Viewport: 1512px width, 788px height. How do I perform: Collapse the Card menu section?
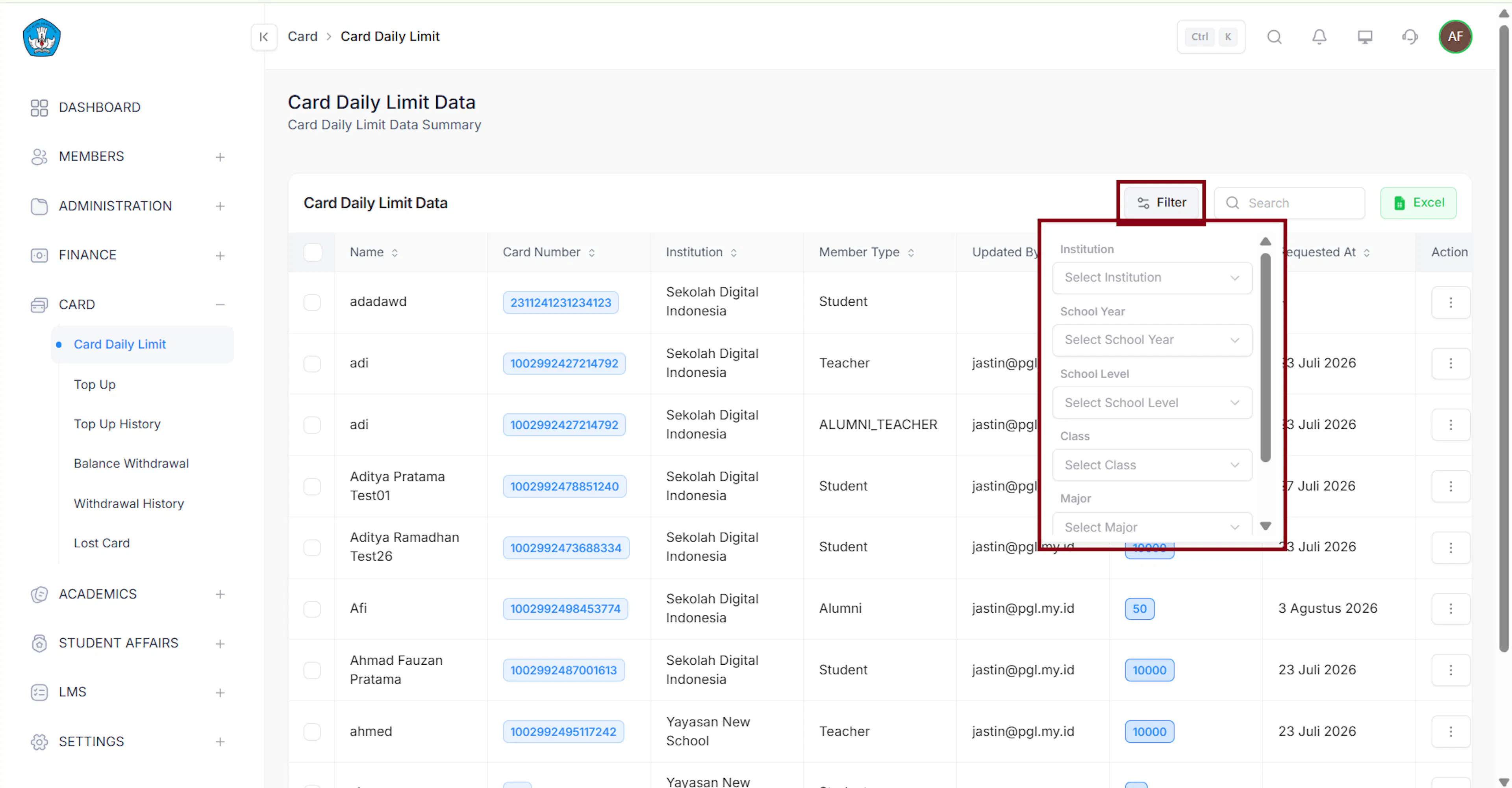tap(220, 305)
